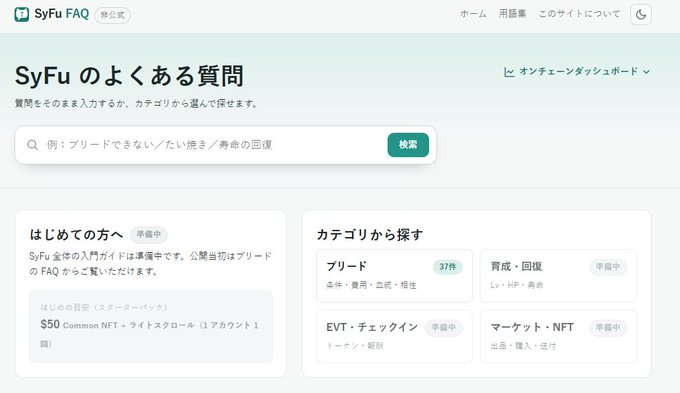Viewport: 680px width, 393px height.
Task: Open the EVT・チェックイン category card
Action: coord(394,336)
